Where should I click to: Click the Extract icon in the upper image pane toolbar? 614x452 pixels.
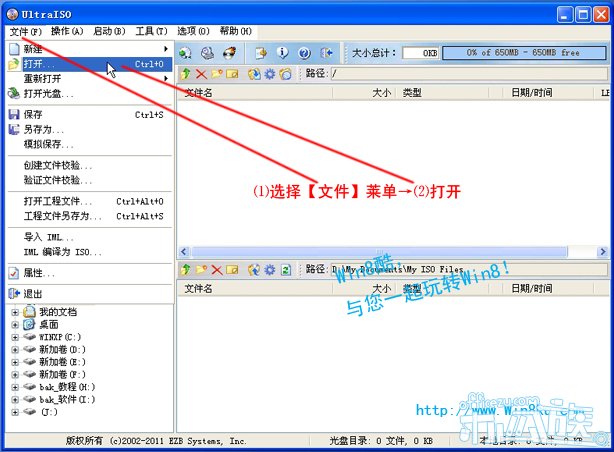click(254, 73)
